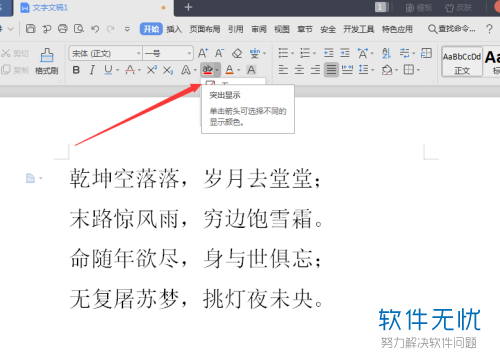Click the document section marker icon left of poem

pos(30,178)
